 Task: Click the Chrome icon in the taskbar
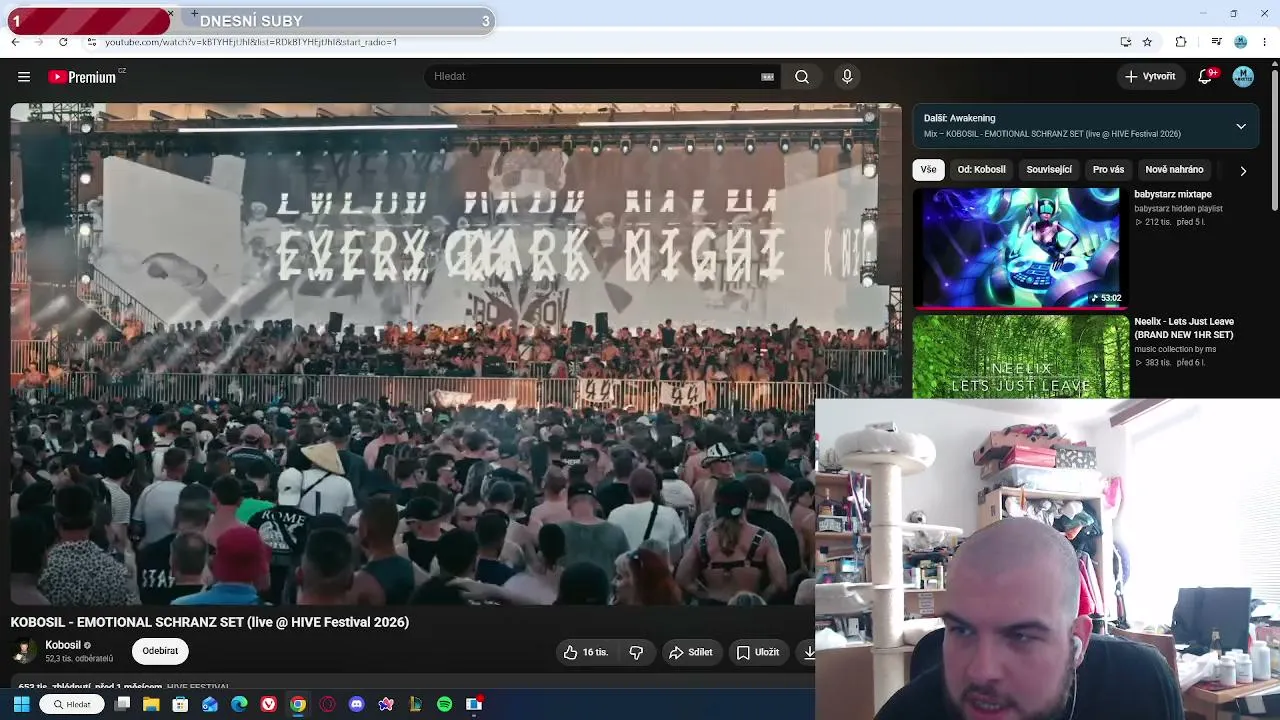(298, 704)
